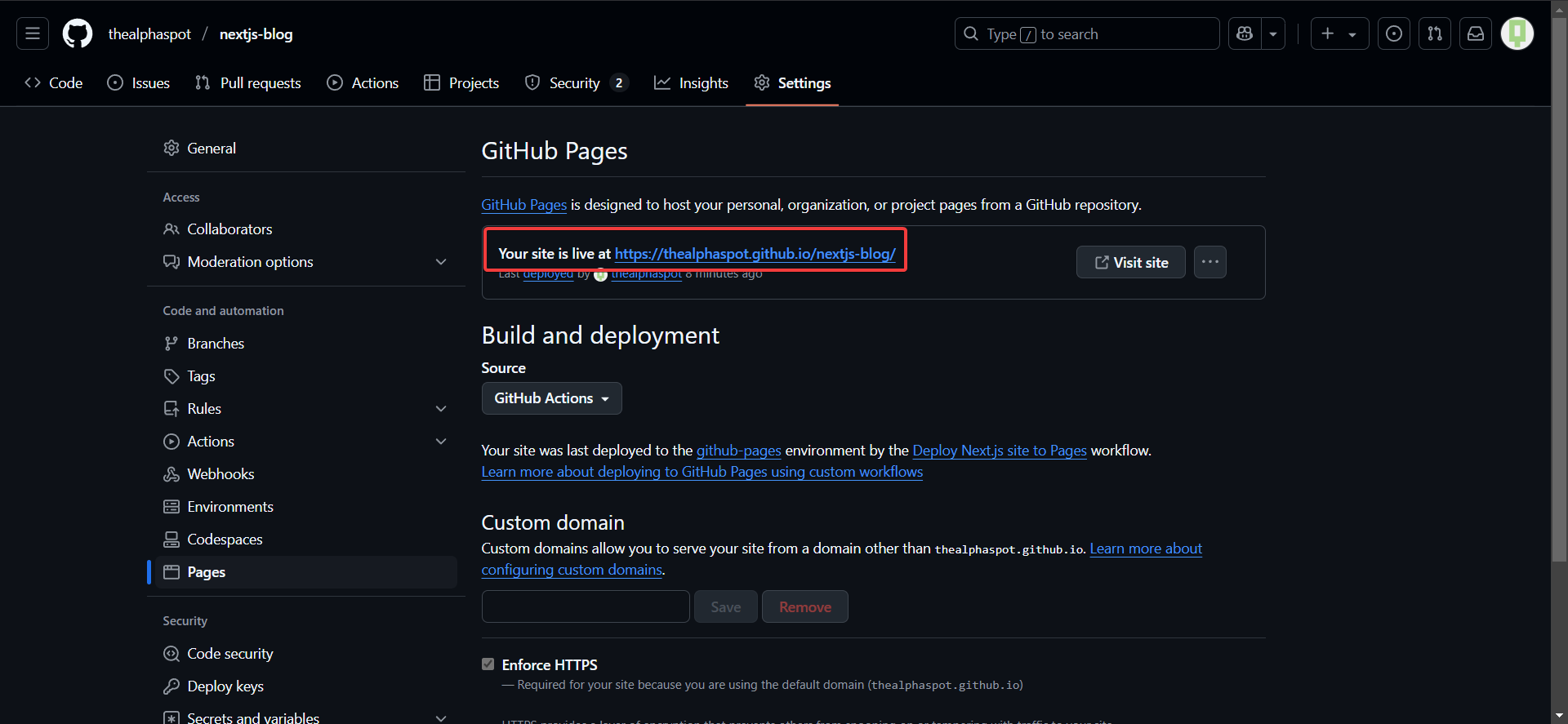The image size is (1568, 724).
Task: Toggle the Enforce HTTPS checkbox
Action: (x=488, y=664)
